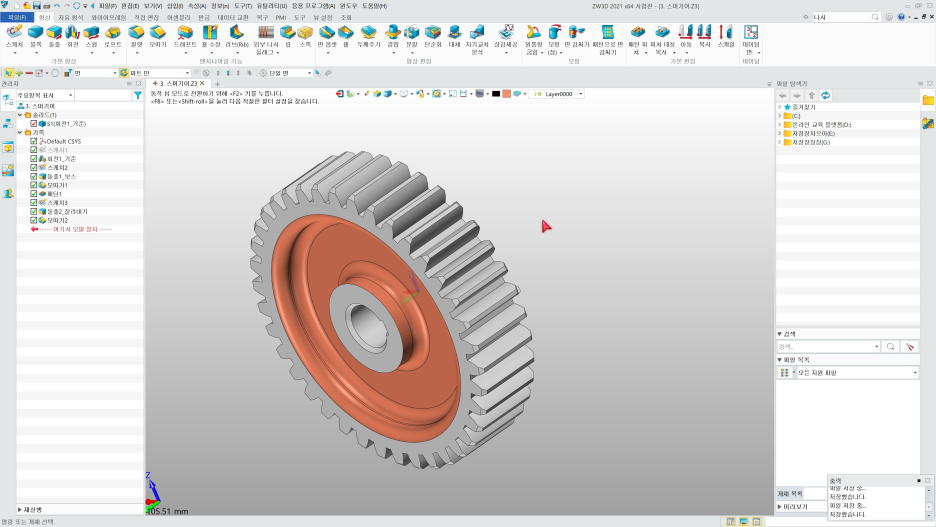The height and width of the screenshot is (527, 936).
Task: Expand the 미리보기 preview section
Action: (x=780, y=506)
